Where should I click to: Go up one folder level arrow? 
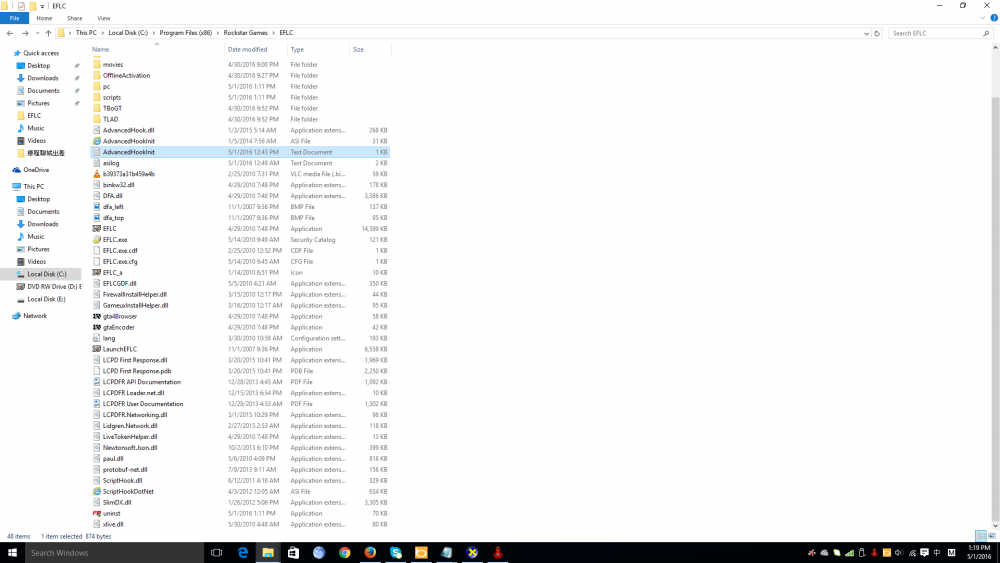(x=48, y=33)
